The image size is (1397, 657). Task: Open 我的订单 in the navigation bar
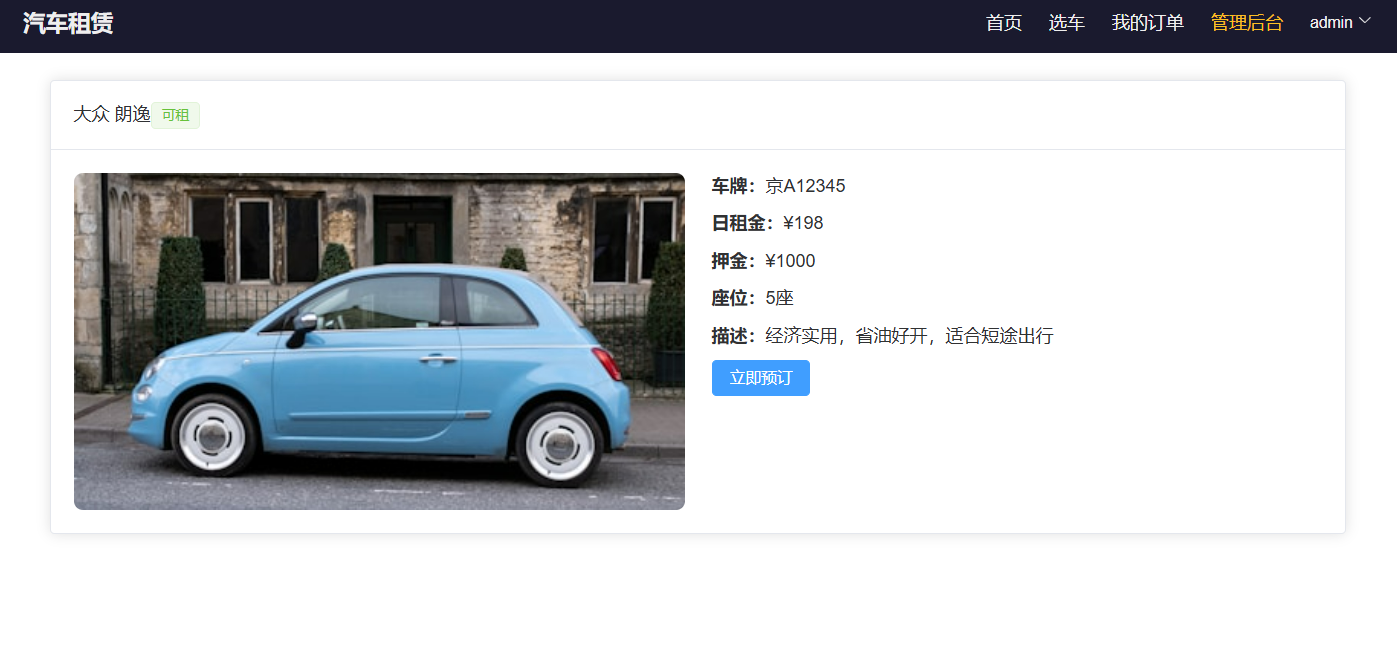[1148, 23]
